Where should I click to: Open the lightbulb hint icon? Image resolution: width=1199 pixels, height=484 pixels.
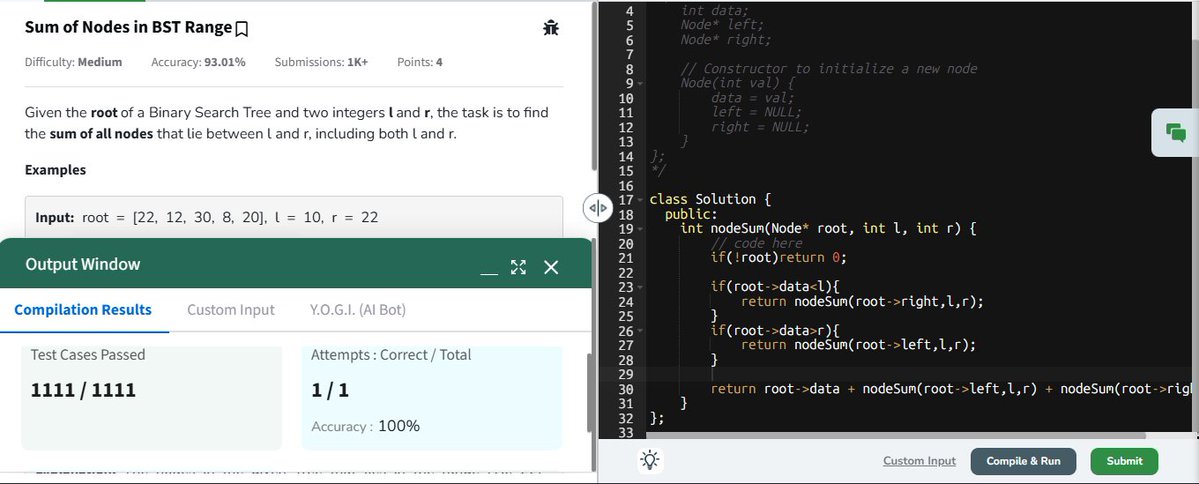pos(650,460)
